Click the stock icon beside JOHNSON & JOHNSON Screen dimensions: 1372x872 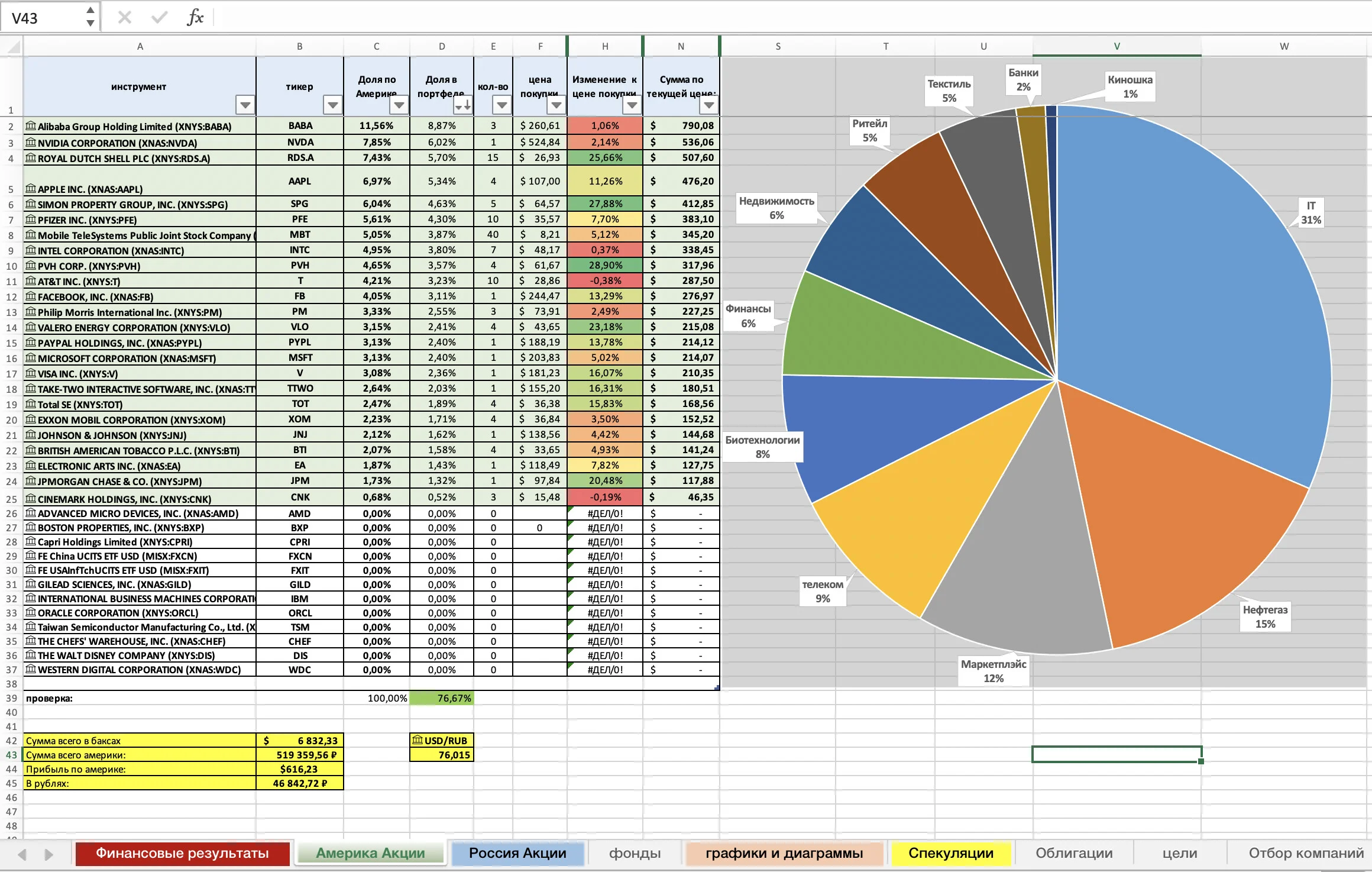click(31, 434)
